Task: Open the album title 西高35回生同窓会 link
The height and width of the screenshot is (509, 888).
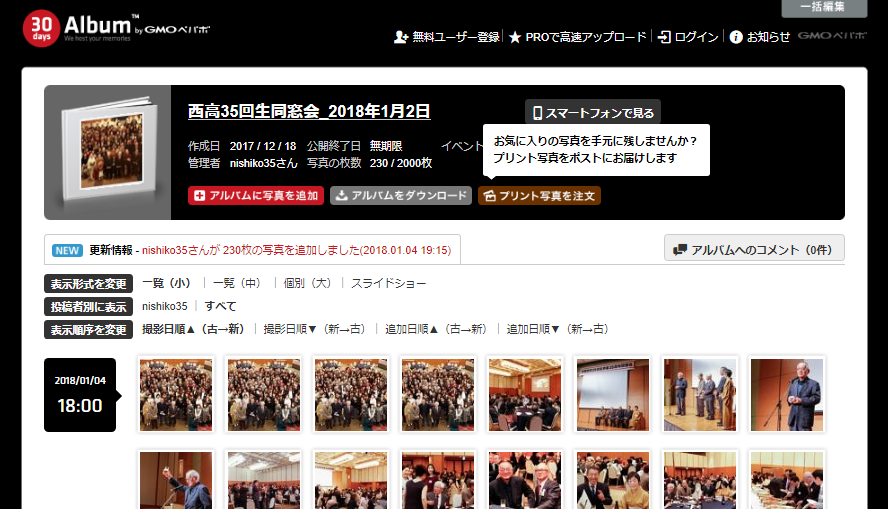Action: [x=309, y=111]
